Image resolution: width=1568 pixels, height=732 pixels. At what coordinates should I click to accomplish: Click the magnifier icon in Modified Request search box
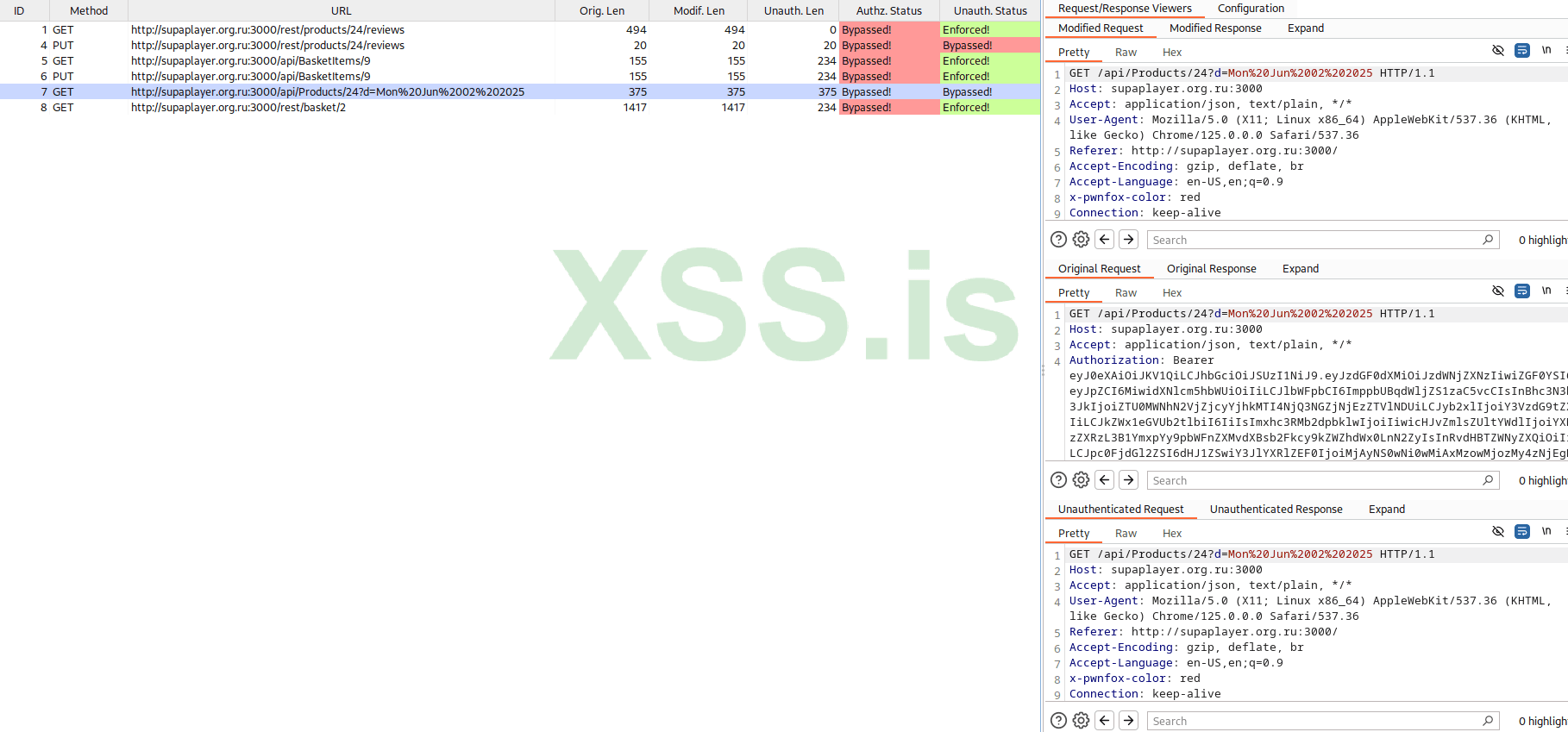[x=1488, y=240]
